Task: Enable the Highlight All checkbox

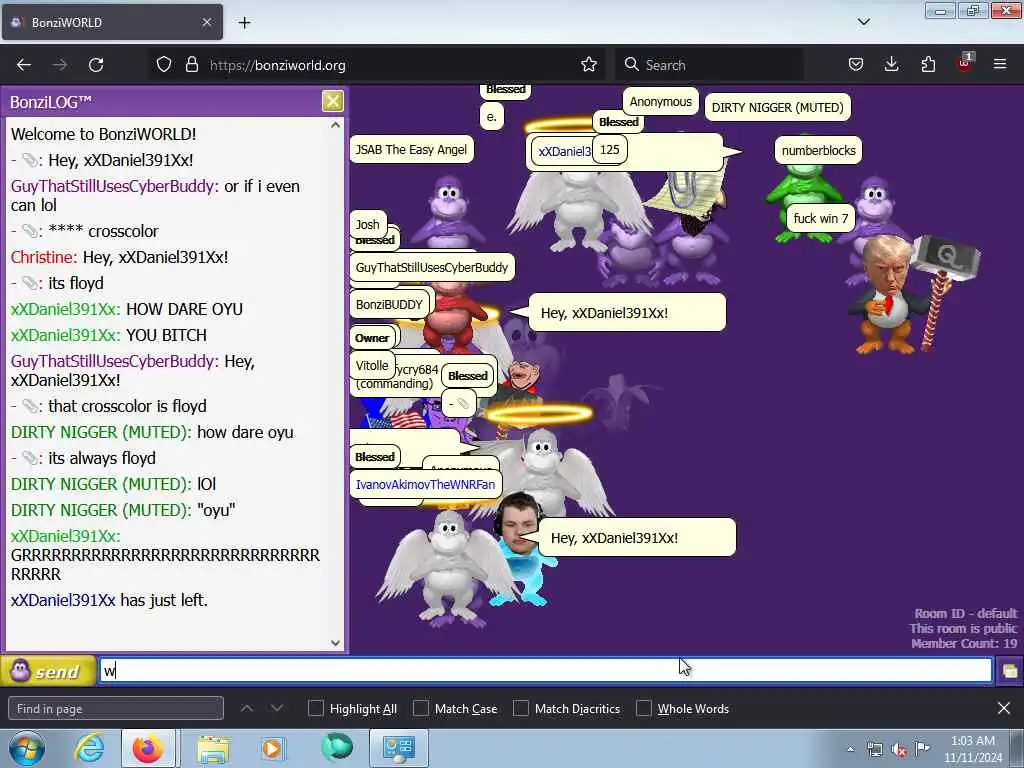Action: 315,708
